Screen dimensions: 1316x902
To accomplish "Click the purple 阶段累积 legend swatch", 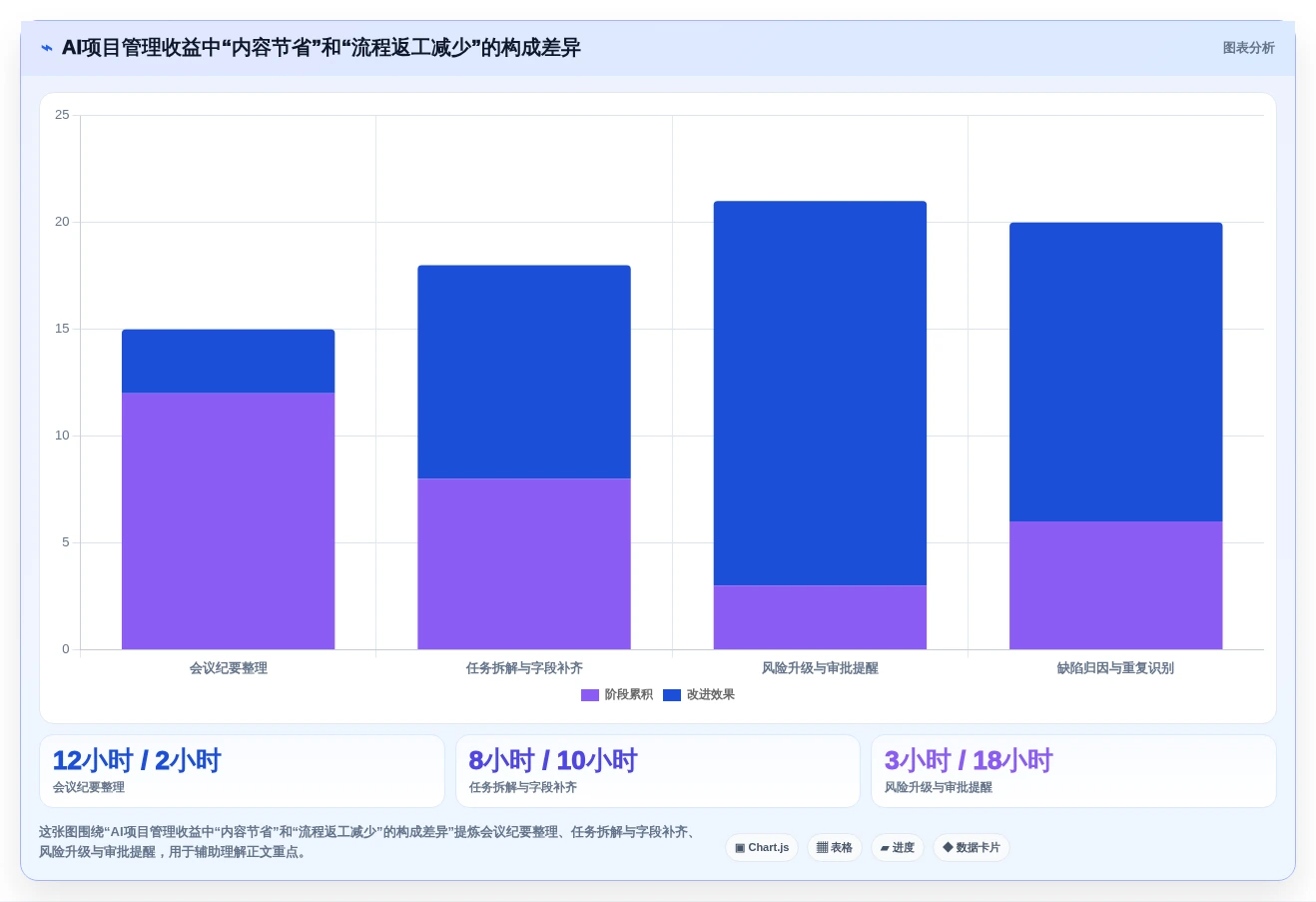I will tap(590, 695).
